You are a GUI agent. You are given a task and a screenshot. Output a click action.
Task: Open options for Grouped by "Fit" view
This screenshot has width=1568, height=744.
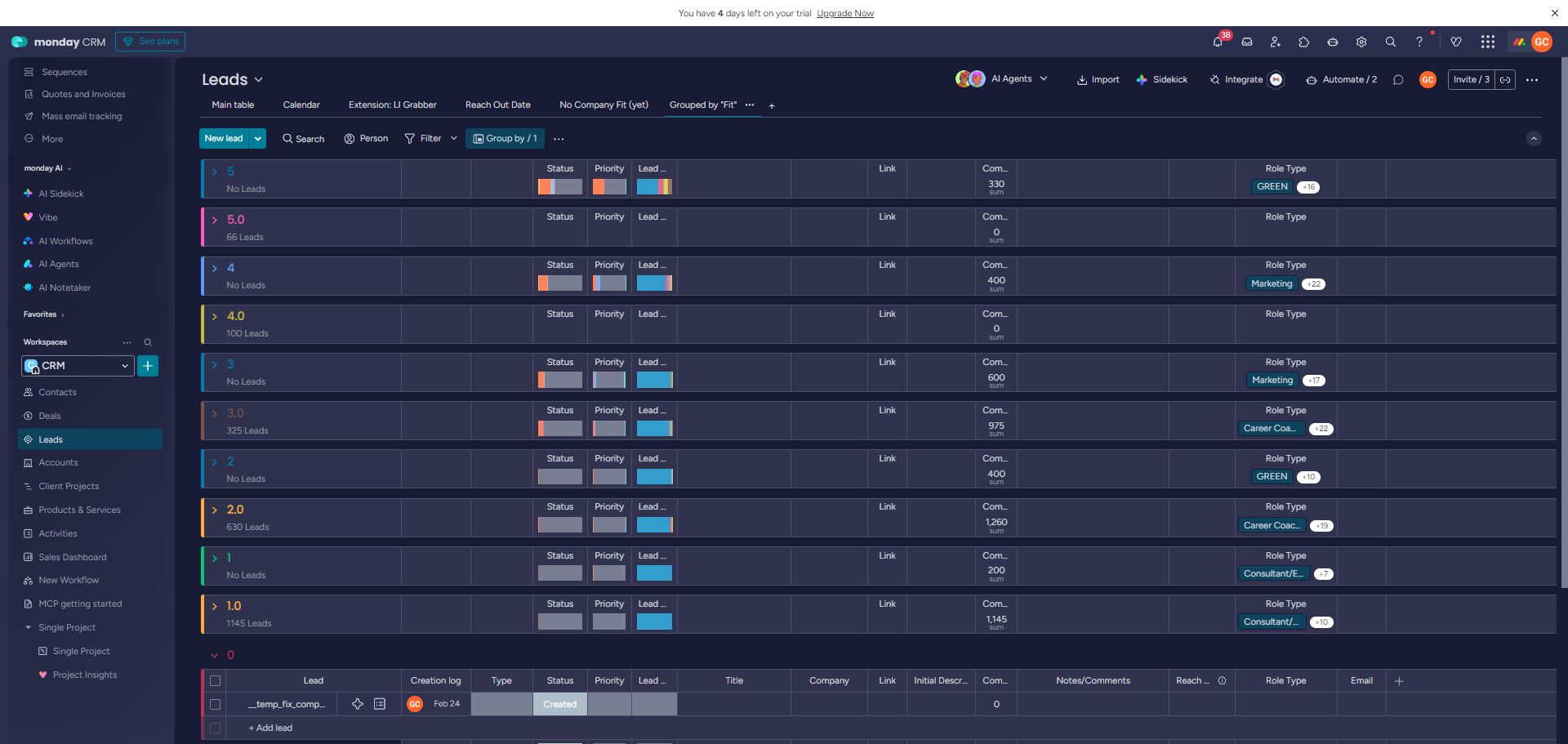point(750,105)
